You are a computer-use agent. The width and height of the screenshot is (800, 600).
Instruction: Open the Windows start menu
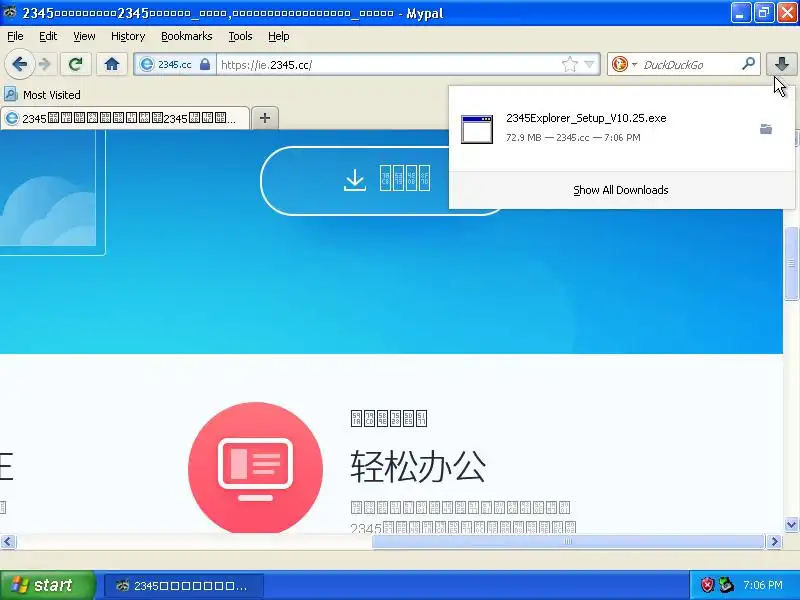(47, 585)
